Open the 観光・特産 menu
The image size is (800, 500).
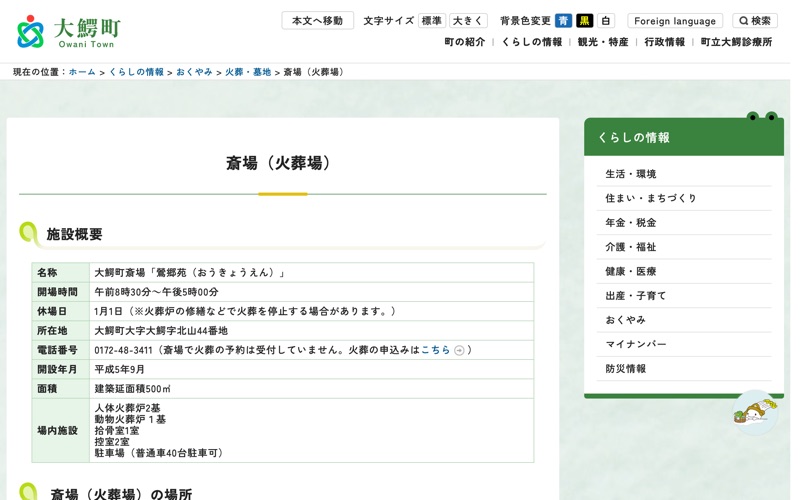(x=603, y=42)
